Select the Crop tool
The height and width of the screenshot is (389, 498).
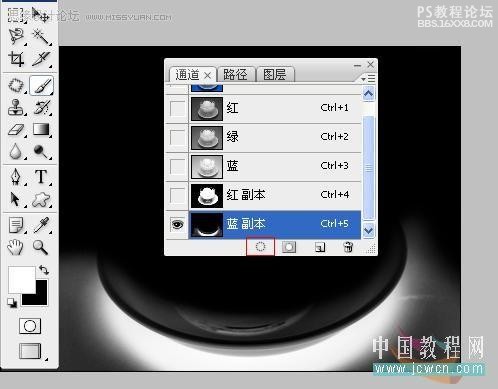pyautogui.click(x=16, y=59)
